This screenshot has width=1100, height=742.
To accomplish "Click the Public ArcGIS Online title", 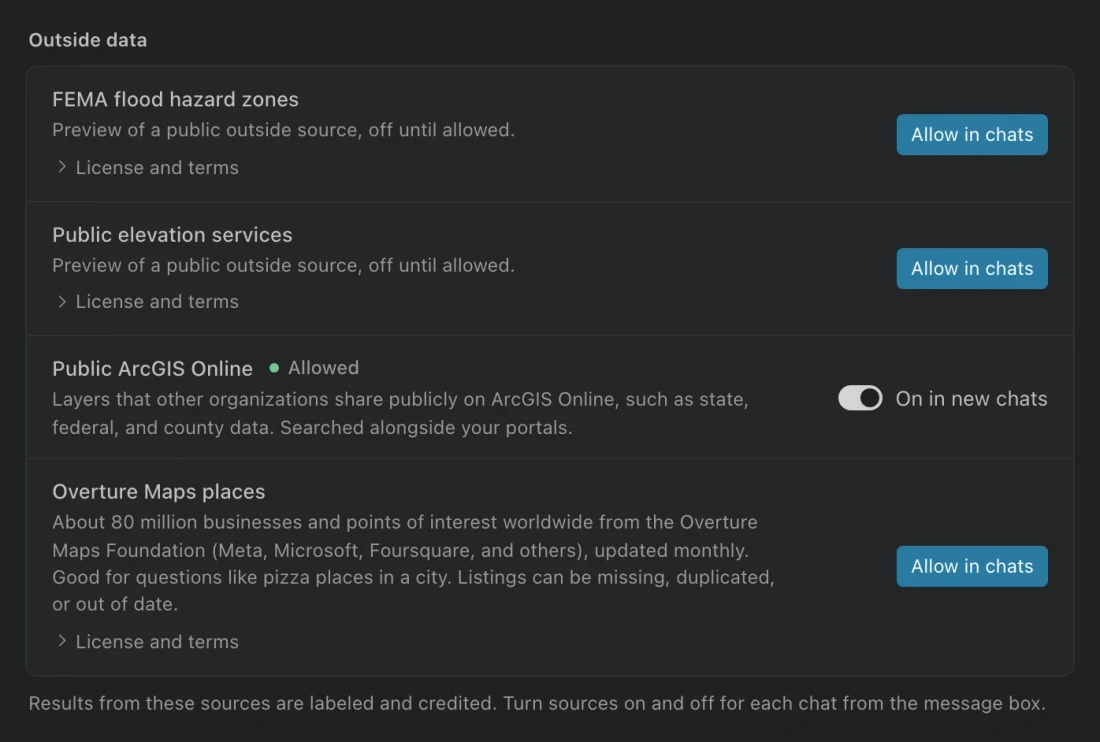I will tap(152, 368).
